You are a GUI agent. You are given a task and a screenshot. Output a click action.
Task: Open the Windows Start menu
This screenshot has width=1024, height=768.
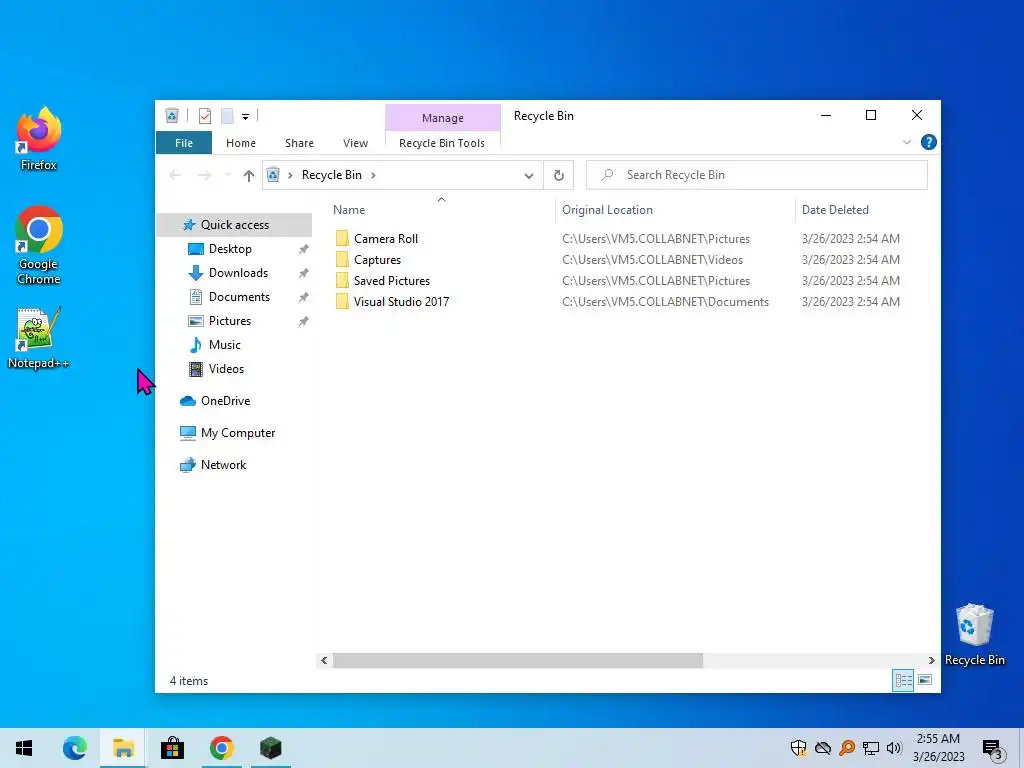coord(24,748)
